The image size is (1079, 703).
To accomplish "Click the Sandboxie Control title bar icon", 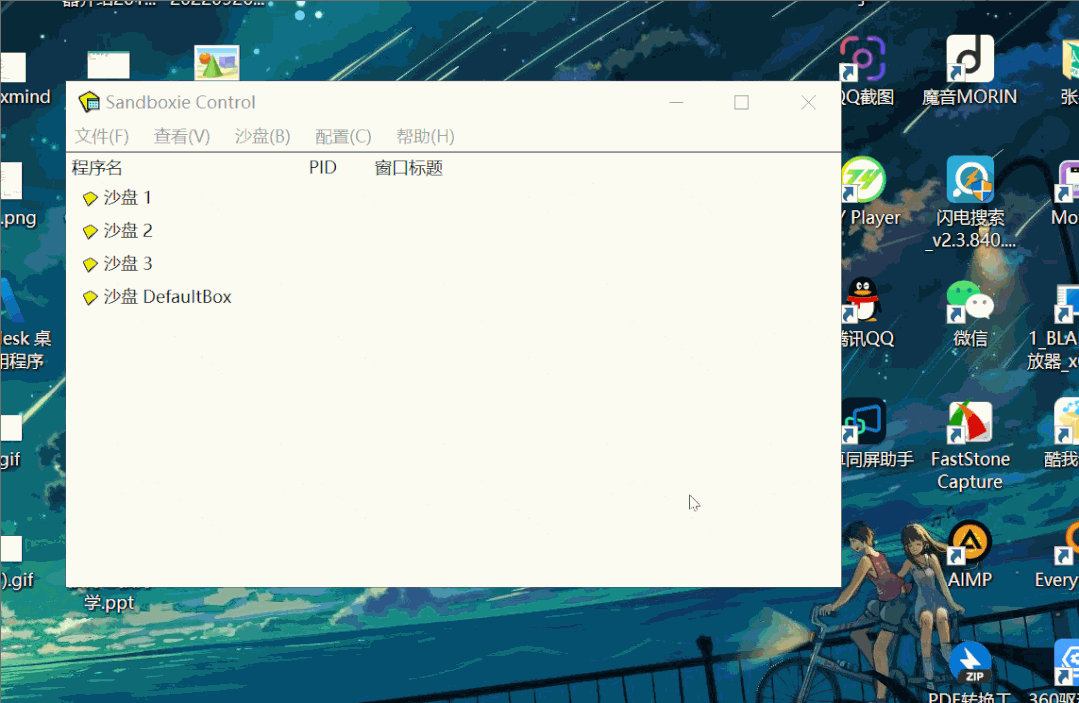I will click(89, 102).
